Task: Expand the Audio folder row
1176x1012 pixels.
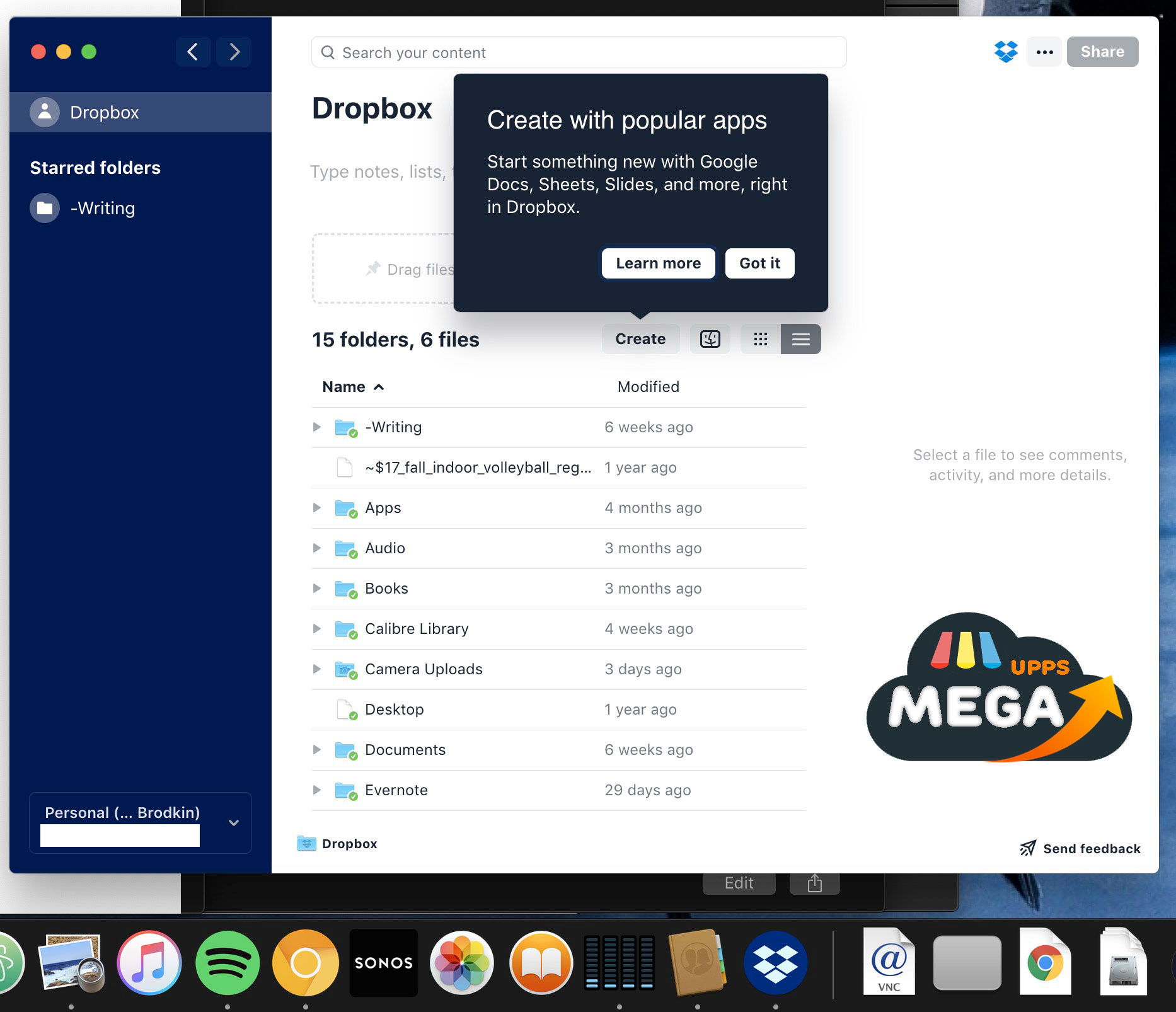Action: [317, 548]
